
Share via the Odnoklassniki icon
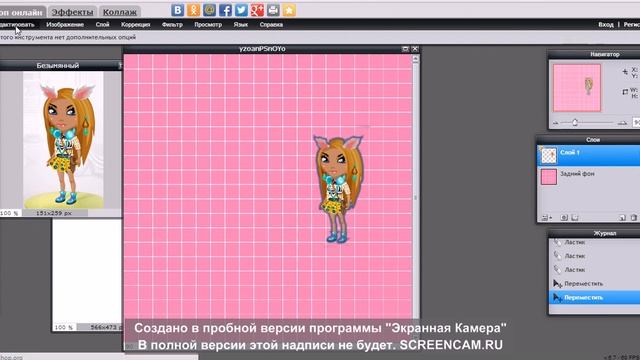[x=193, y=10]
